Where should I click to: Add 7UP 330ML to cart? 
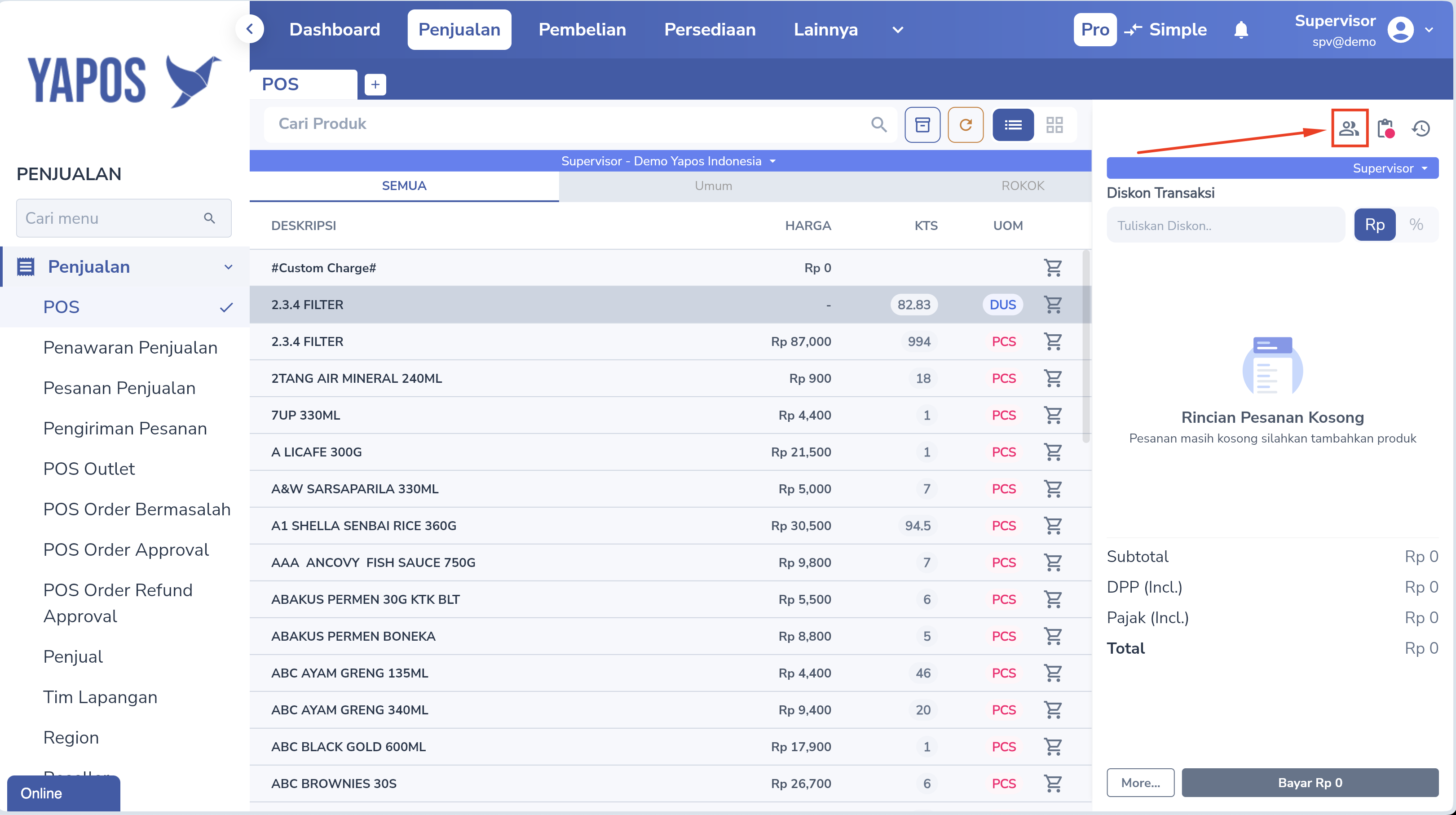pos(1052,415)
